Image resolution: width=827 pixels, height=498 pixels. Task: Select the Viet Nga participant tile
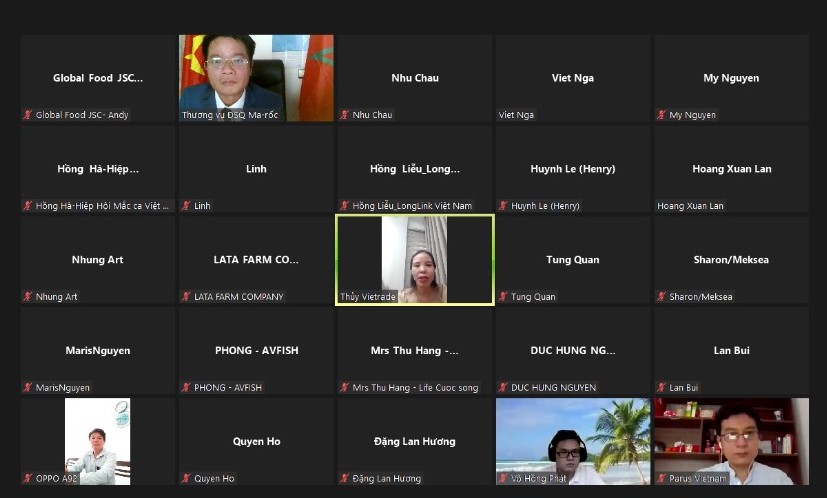tap(572, 78)
